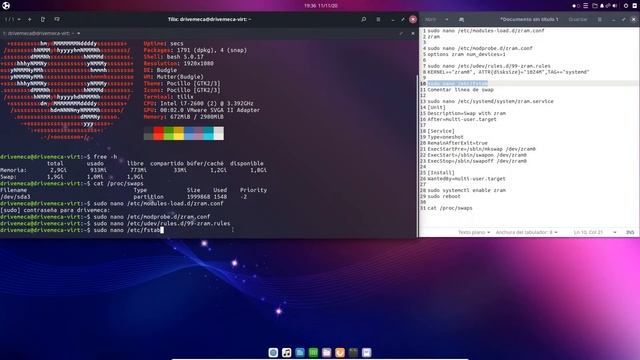Click highlighted line 10 sudo nano /etc/fstab
The height and width of the screenshot is (360, 640).
pos(458,83)
